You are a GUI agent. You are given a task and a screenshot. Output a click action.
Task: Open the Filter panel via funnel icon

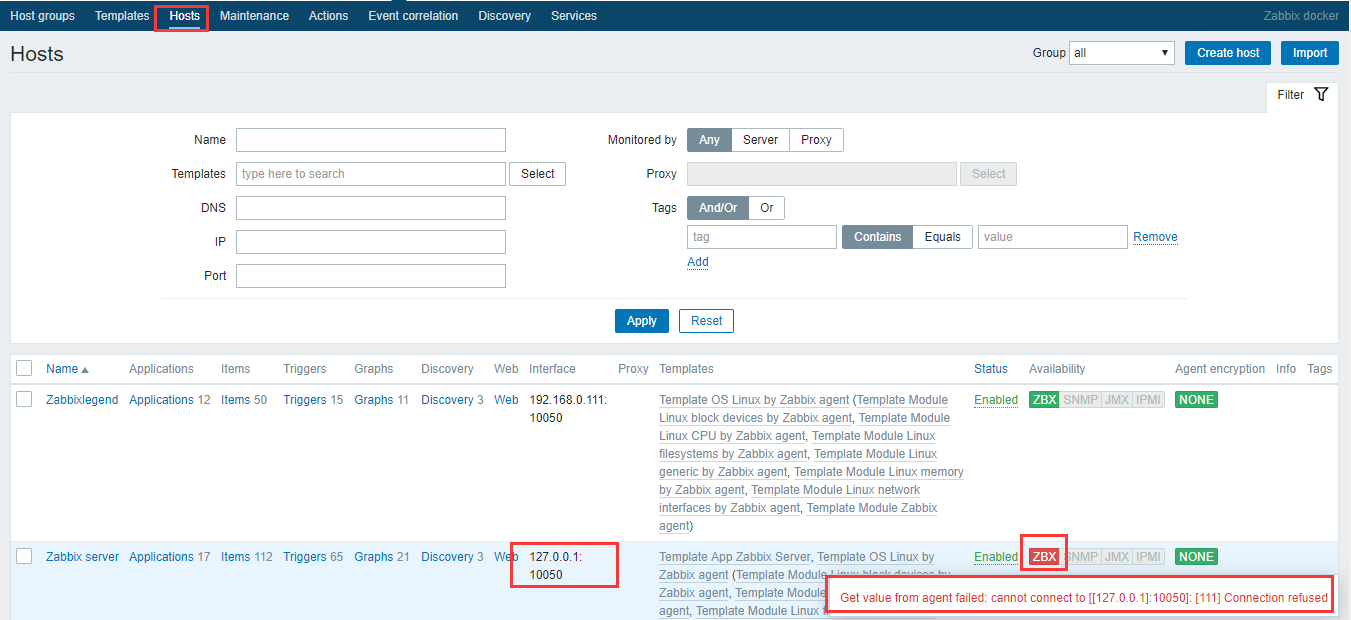[x=1322, y=94]
